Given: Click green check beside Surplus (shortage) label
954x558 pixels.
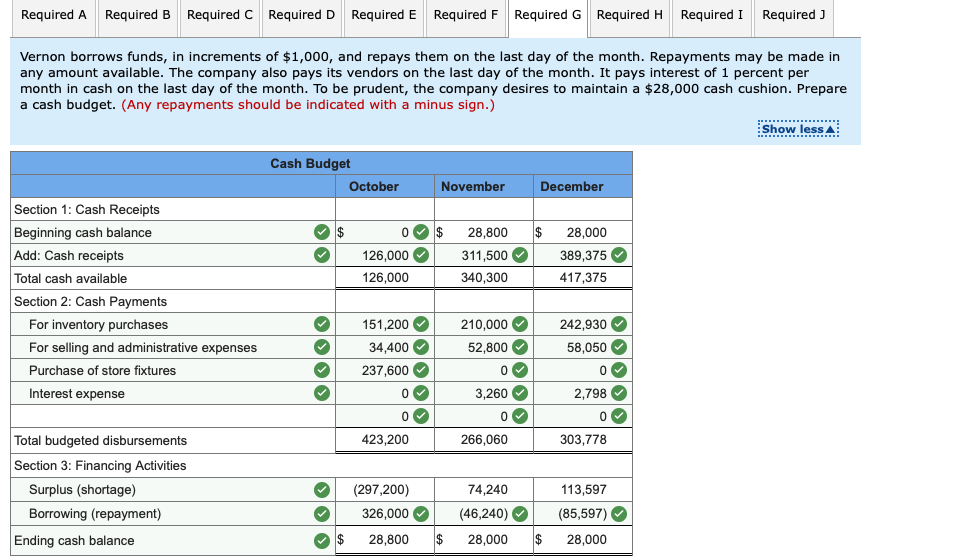Looking at the screenshot, I should click(x=322, y=489).
